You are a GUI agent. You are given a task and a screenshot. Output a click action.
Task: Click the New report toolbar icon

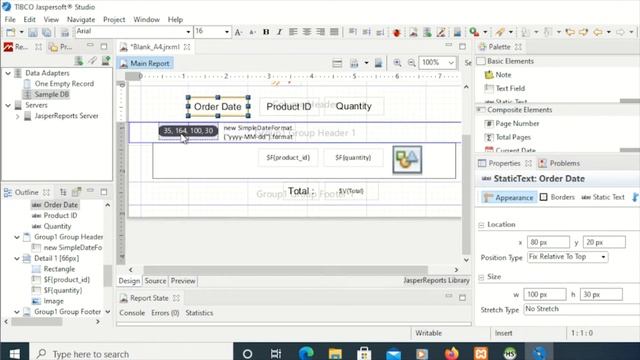pyautogui.click(x=11, y=32)
